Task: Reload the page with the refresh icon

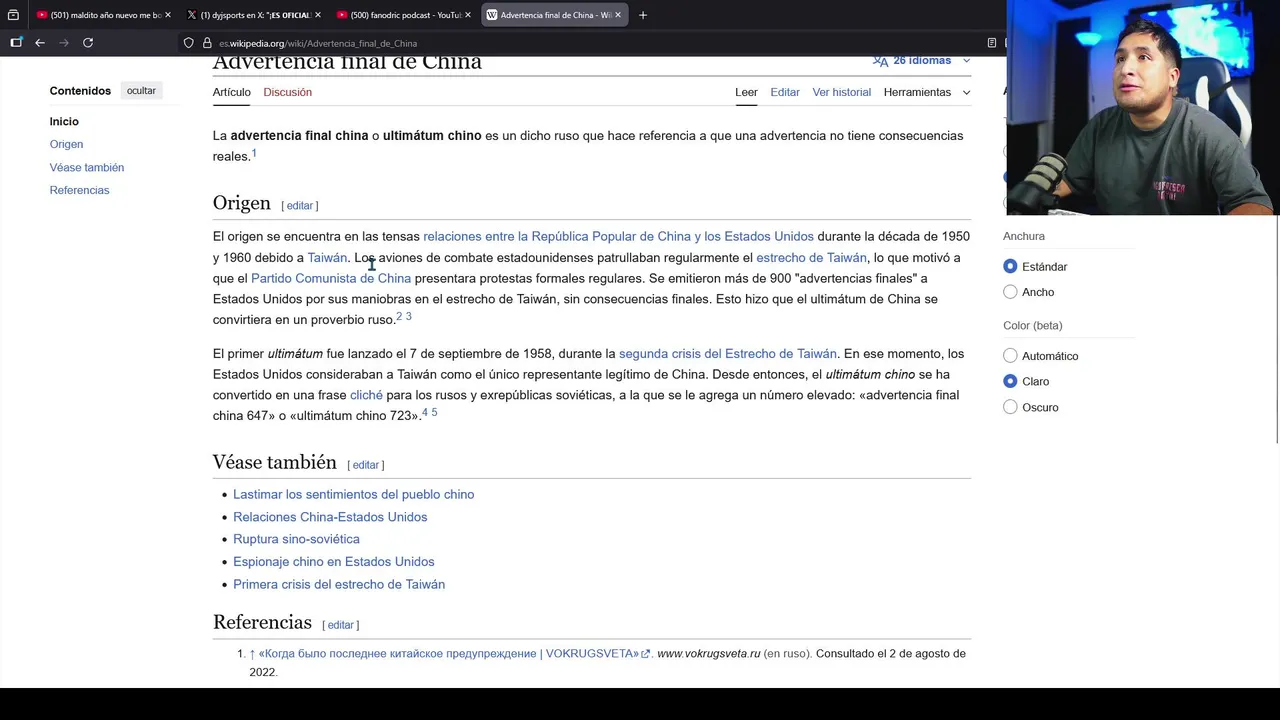Action: [88, 43]
